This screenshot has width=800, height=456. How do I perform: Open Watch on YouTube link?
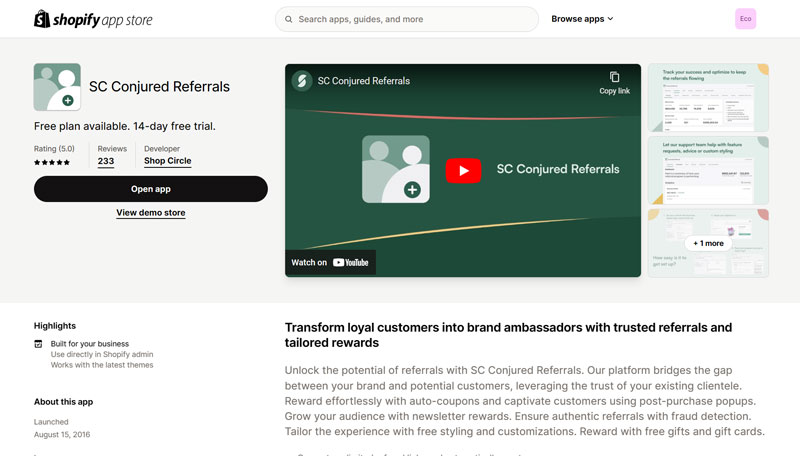330,262
